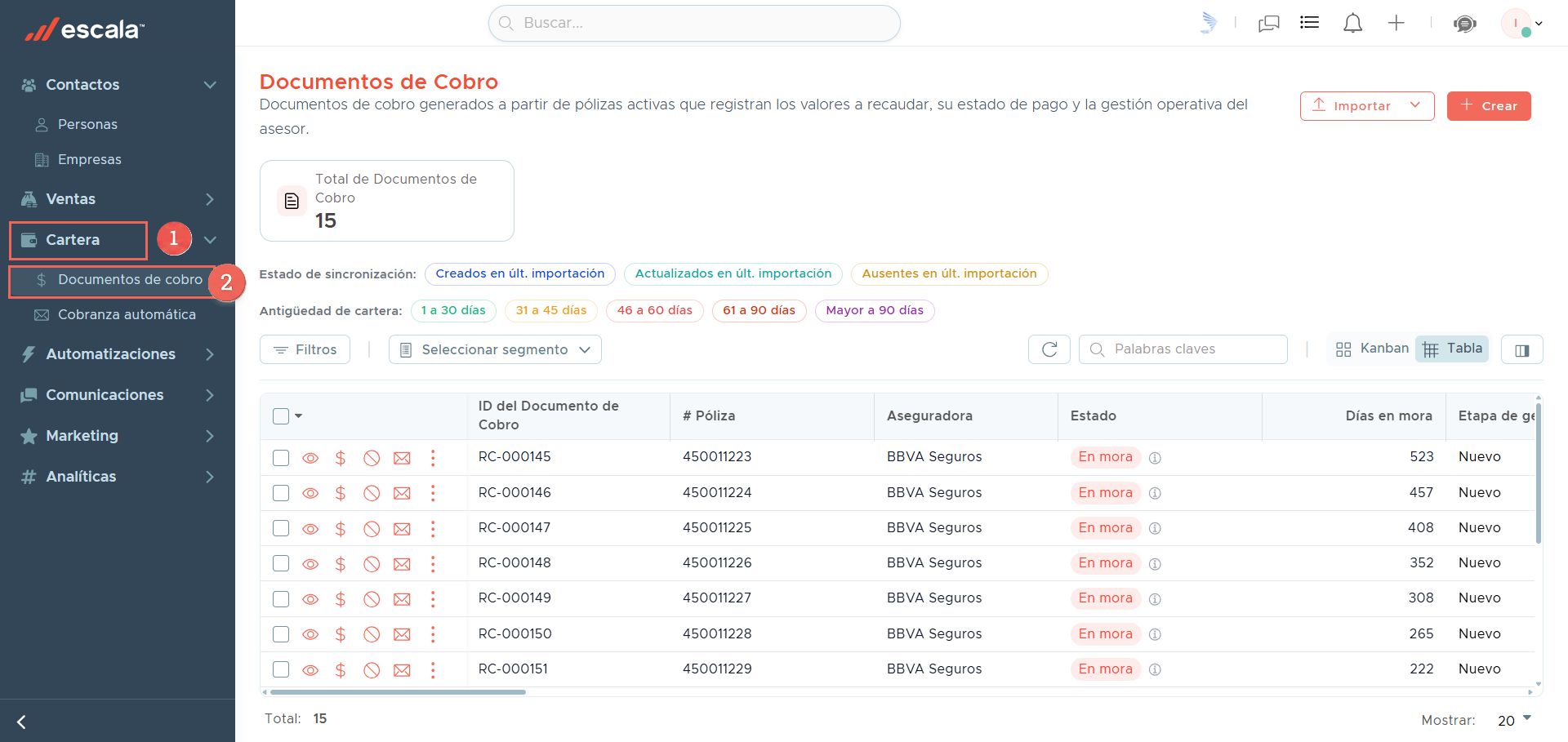Send email for RC-000148 envelope icon
The height and width of the screenshot is (742, 1568).
coord(402,564)
